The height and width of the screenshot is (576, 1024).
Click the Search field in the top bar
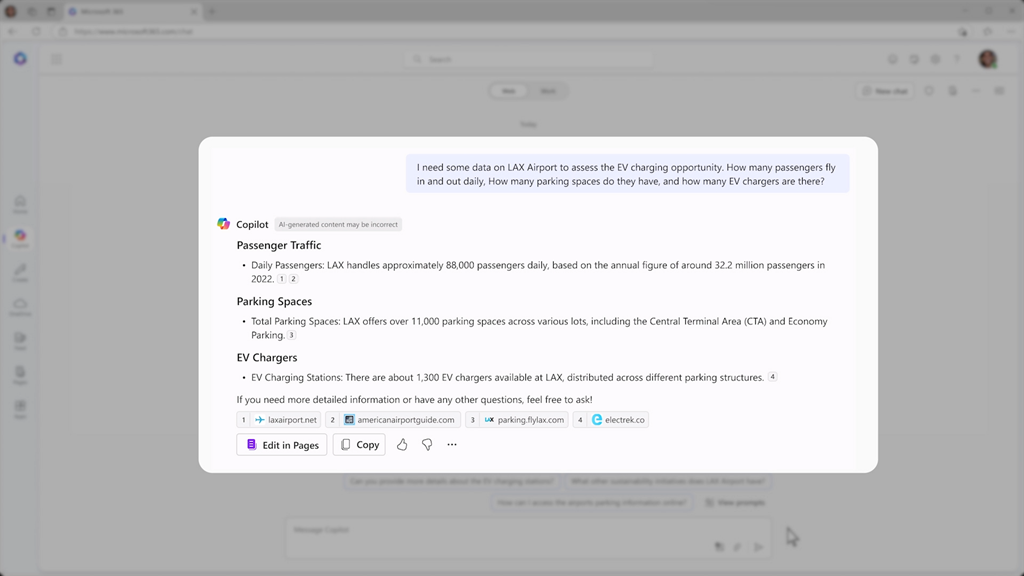[x=529, y=59]
